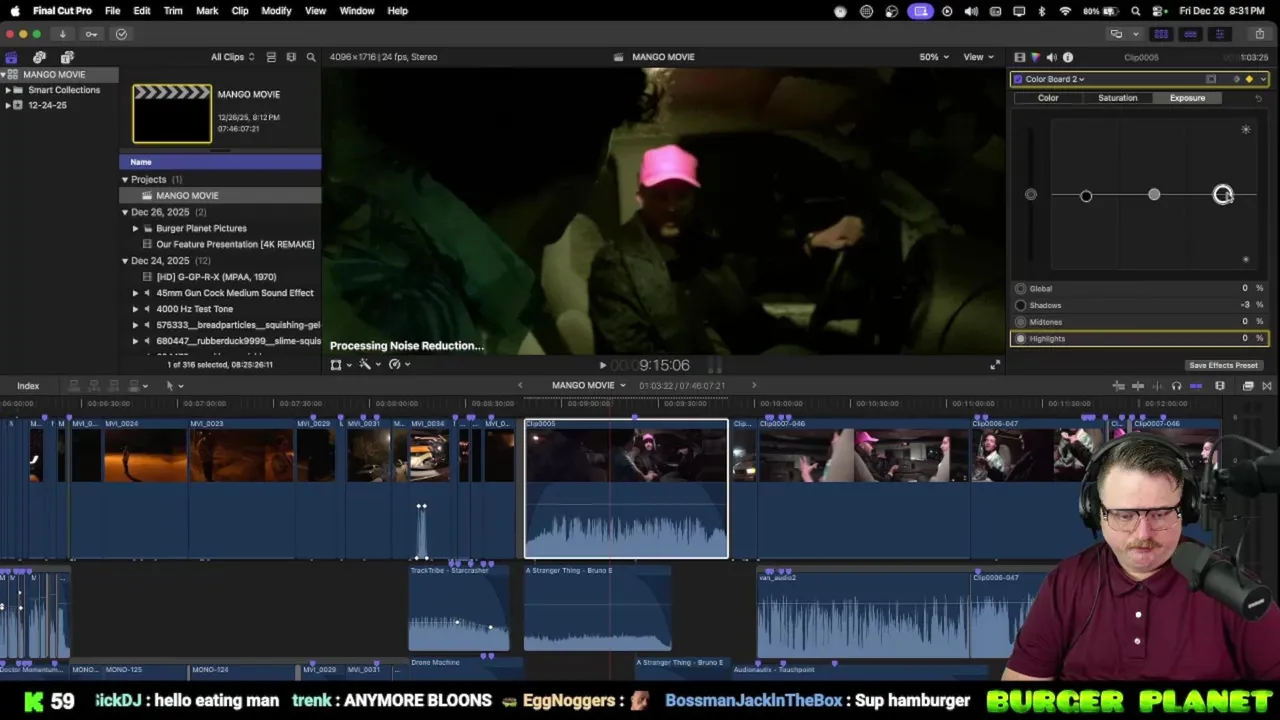Open the All Clips filter dropdown
The image size is (1280, 720).
tap(232, 57)
